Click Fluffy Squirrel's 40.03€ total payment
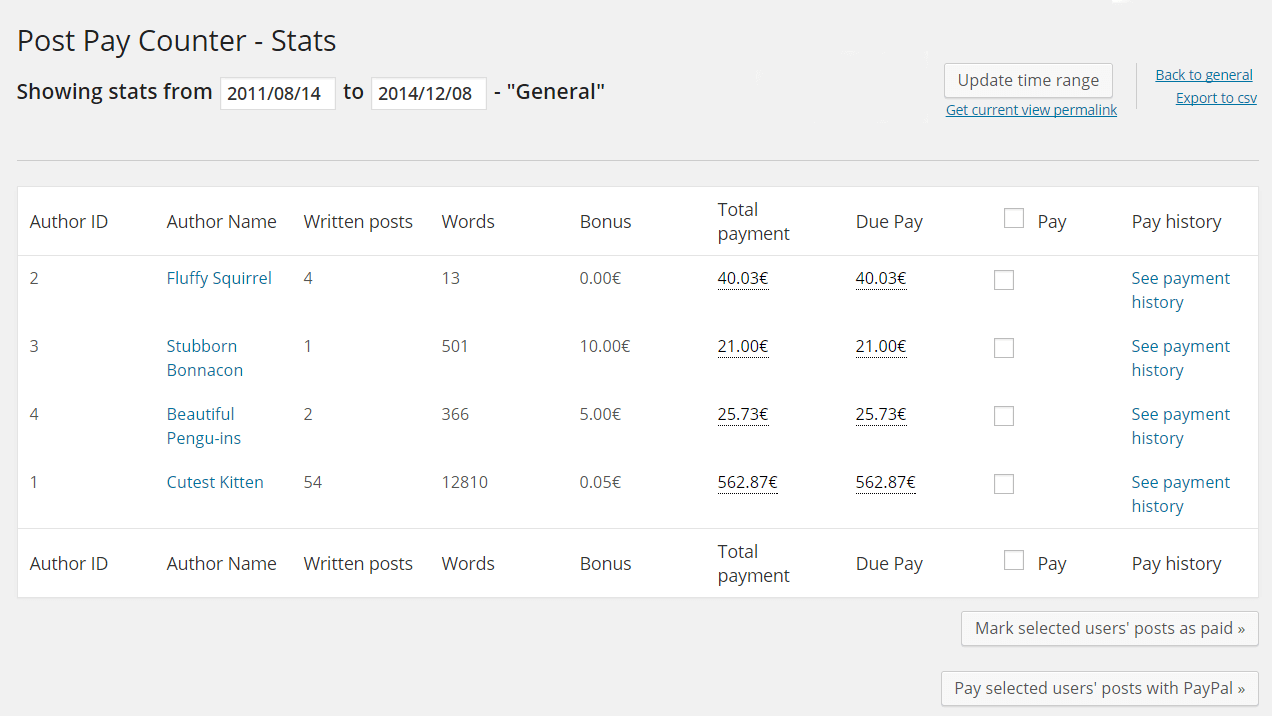This screenshot has width=1272, height=716. [742, 278]
